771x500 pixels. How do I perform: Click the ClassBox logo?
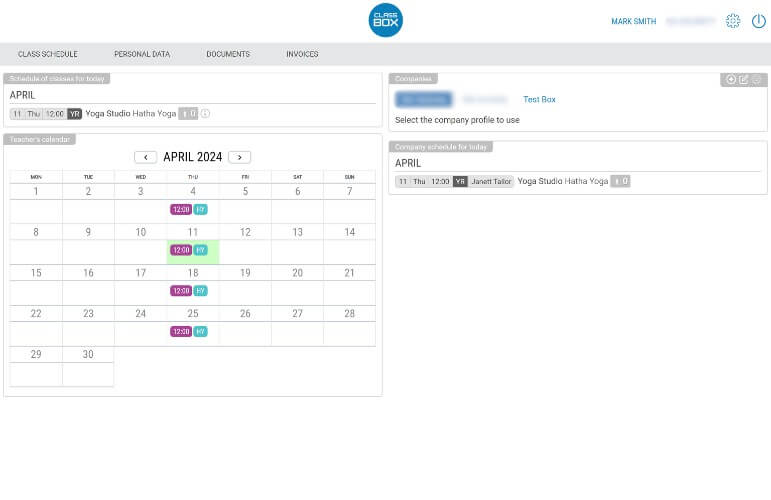pyautogui.click(x=386, y=20)
